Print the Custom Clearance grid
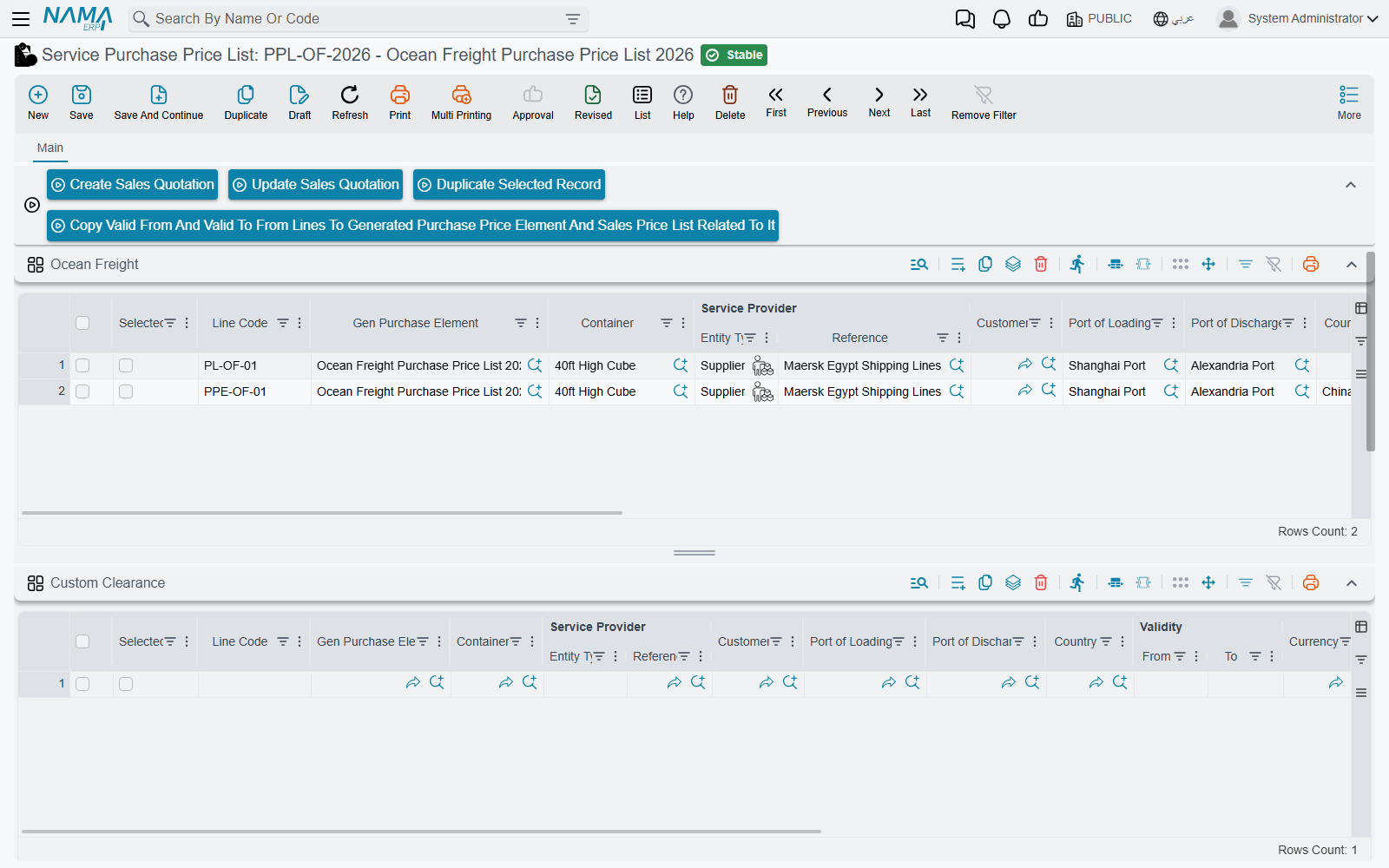Image resolution: width=1389 pixels, height=868 pixels. coord(1311,582)
